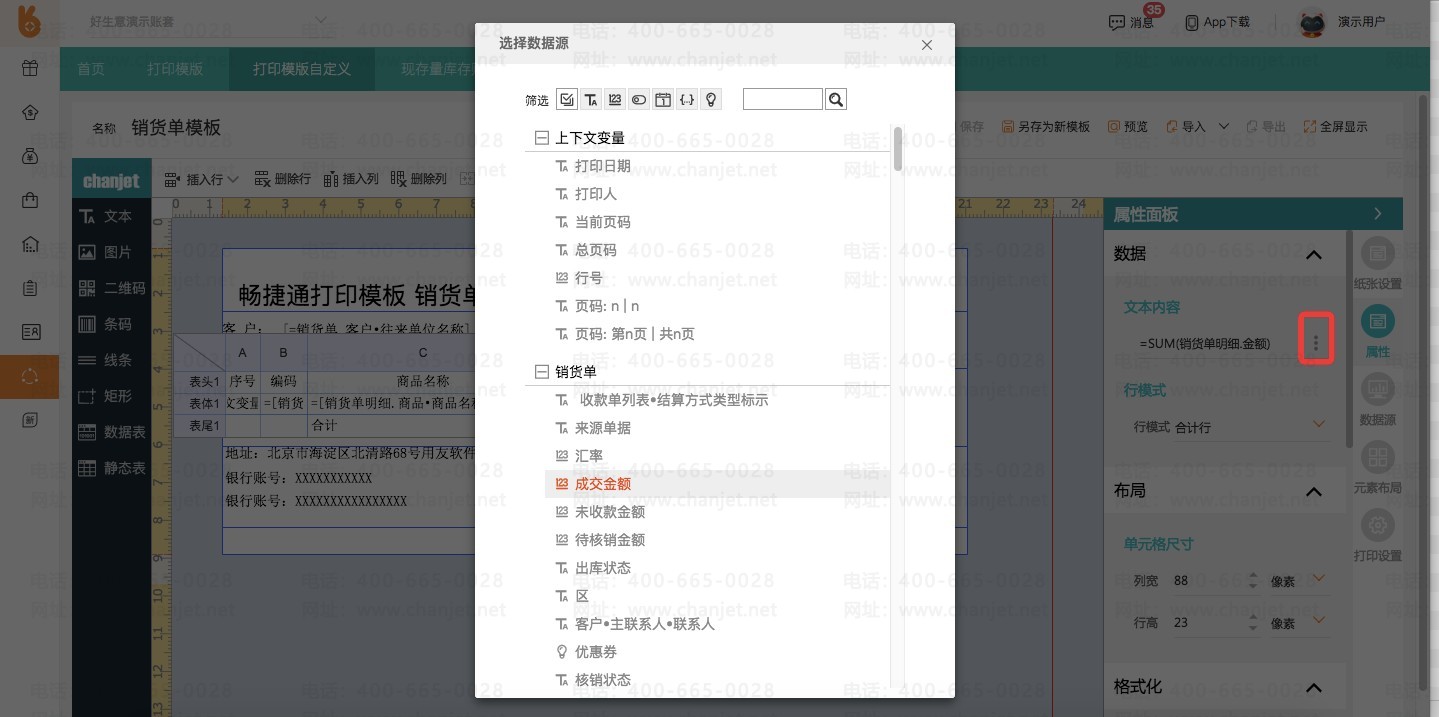Toggle the curly-braces object filter icon

(x=687, y=99)
